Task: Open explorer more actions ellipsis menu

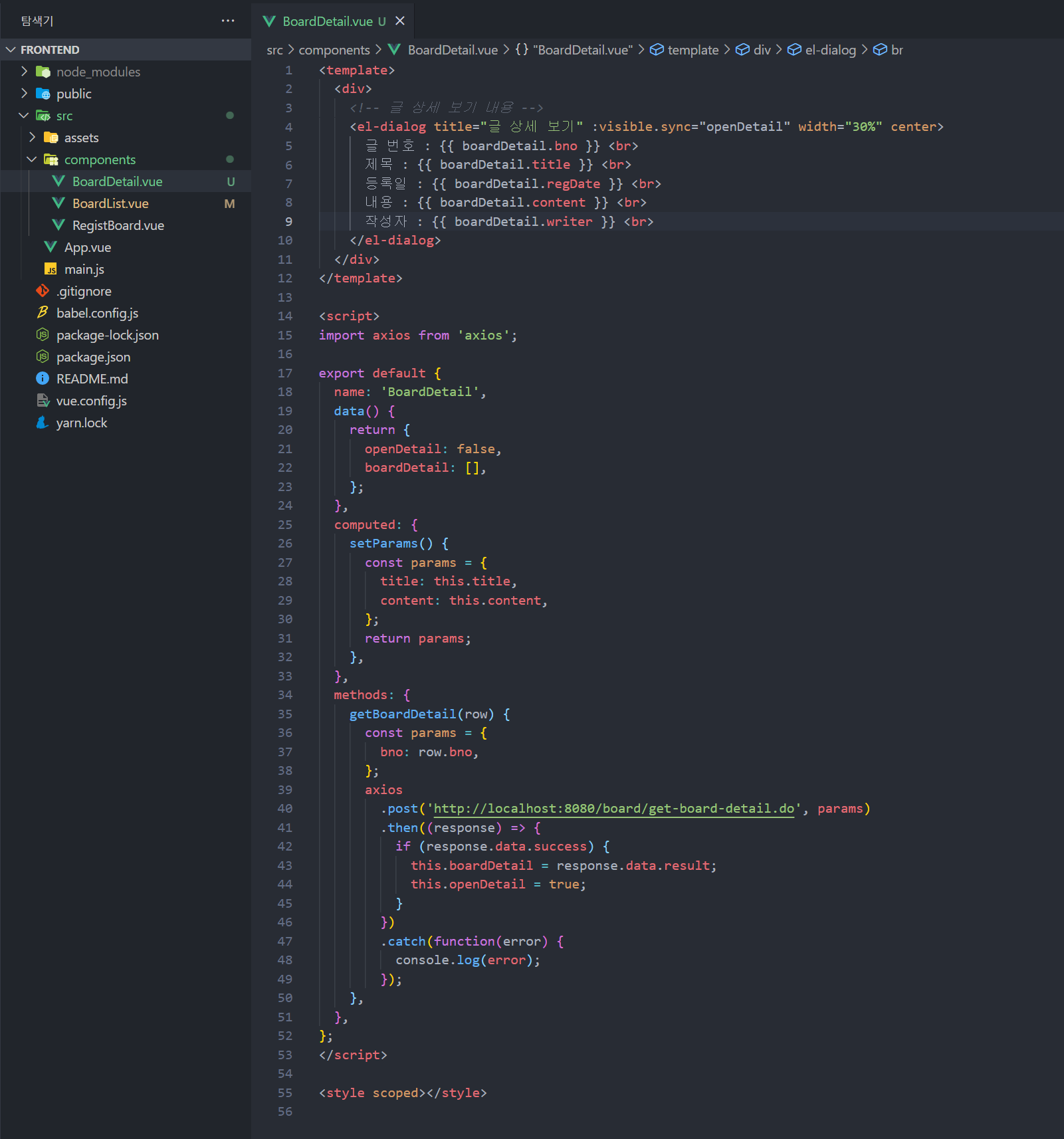Action: pyautogui.click(x=228, y=21)
